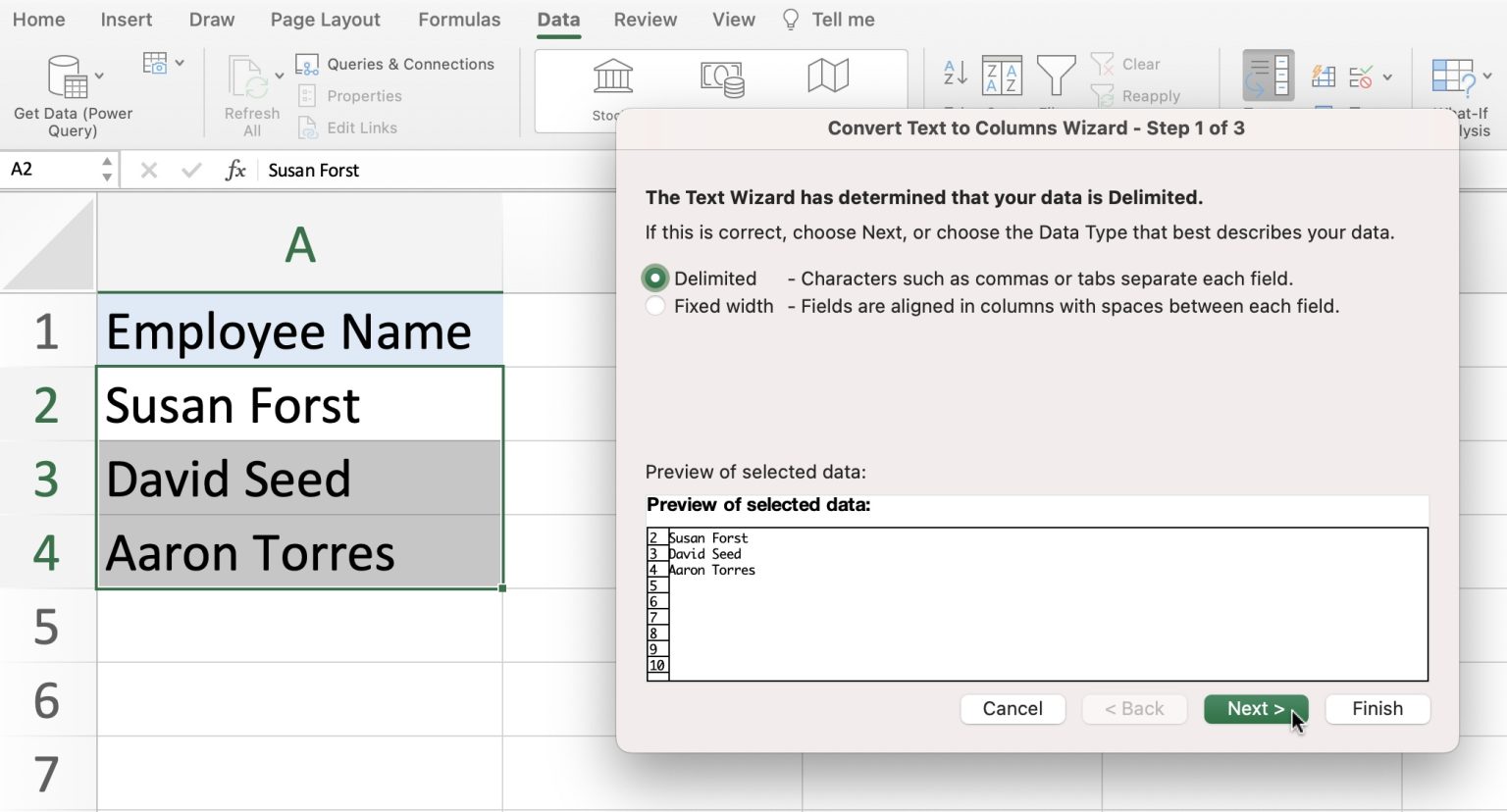
Task: Select row 5 header
Action: point(47,626)
